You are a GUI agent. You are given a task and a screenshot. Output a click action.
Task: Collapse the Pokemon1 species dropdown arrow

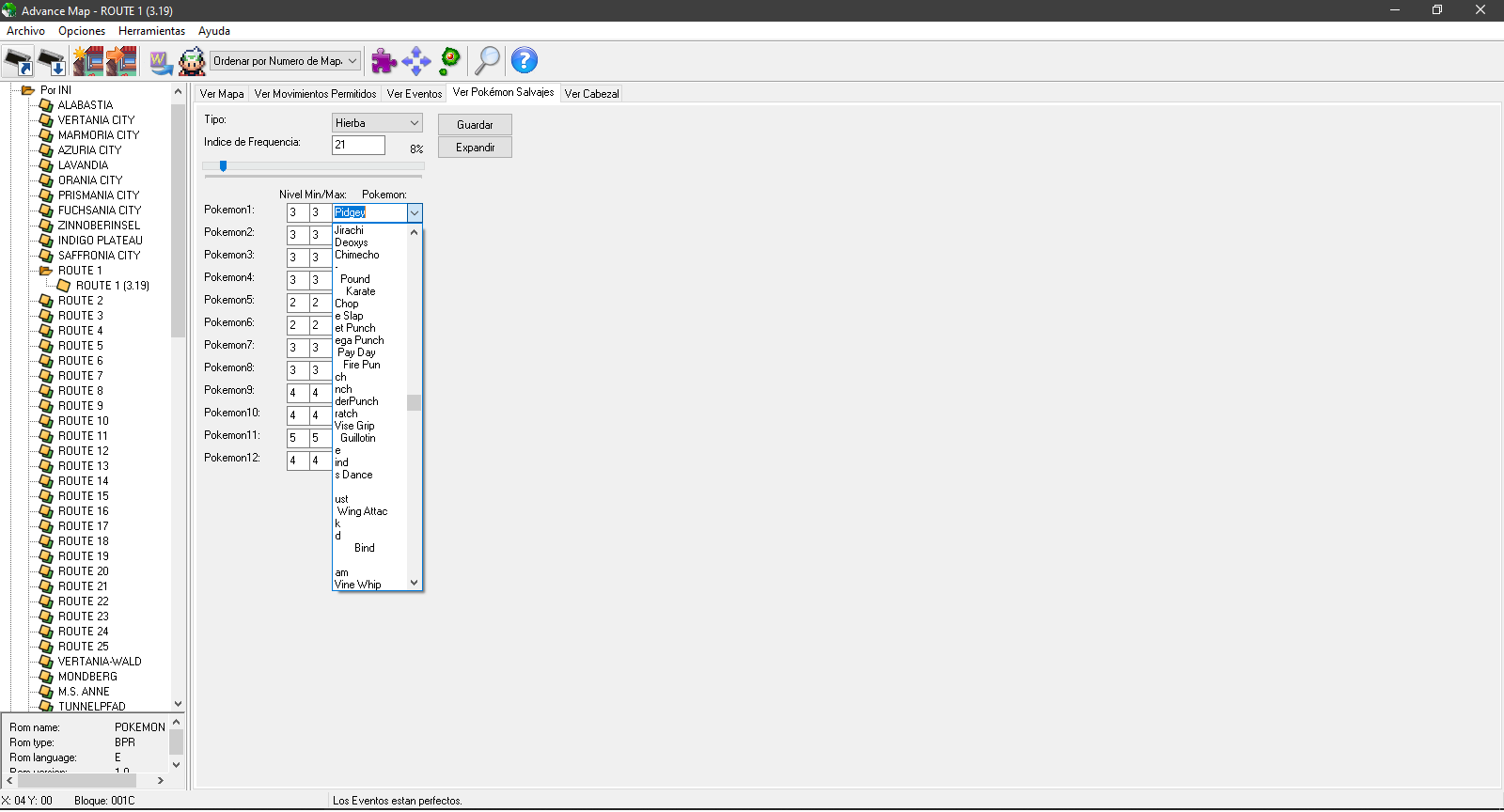pos(414,213)
